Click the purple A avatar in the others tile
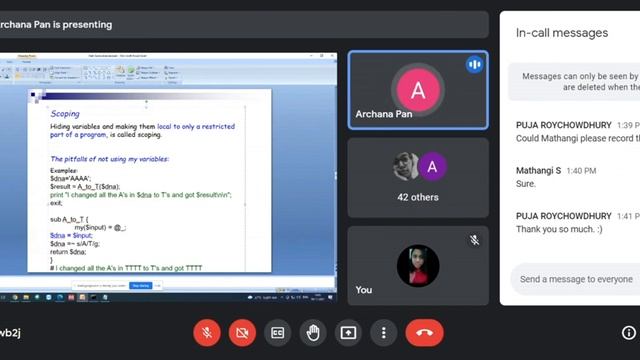The width and height of the screenshot is (640, 360). point(432,166)
